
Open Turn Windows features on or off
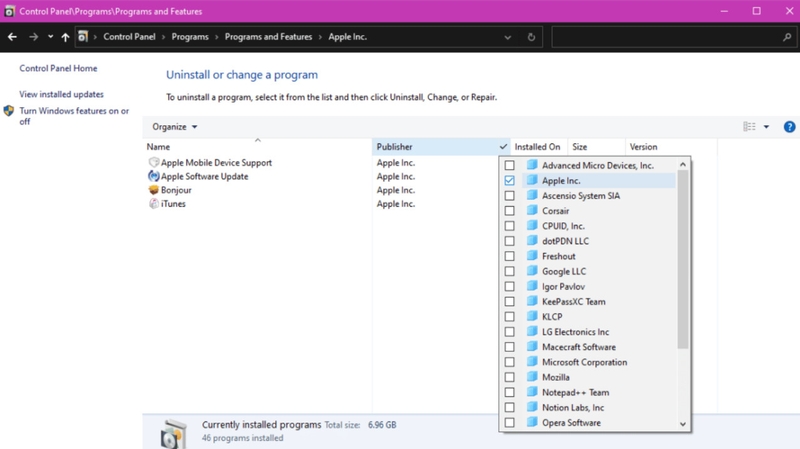74,116
